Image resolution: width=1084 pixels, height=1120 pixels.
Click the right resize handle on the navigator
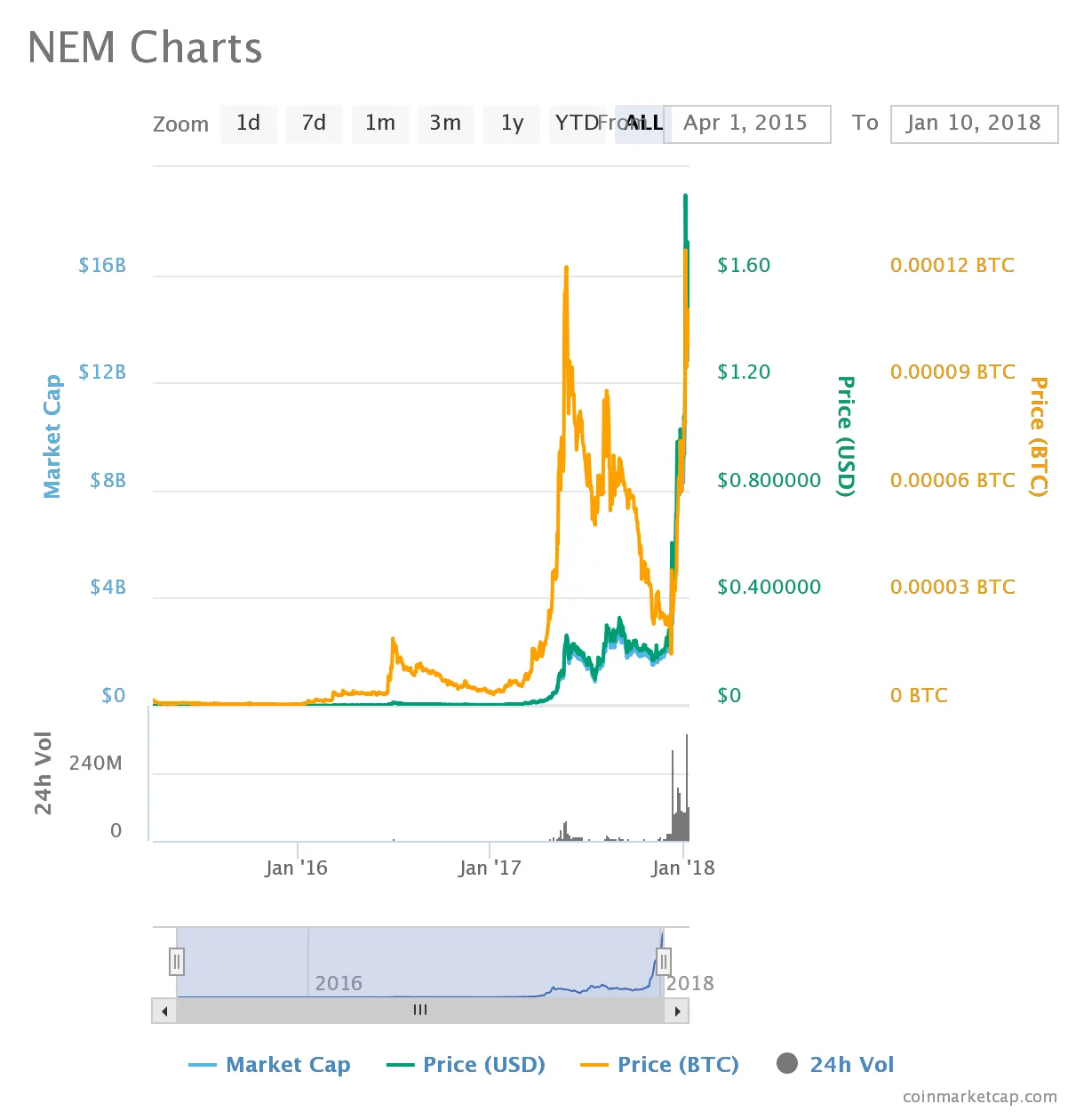[665, 962]
